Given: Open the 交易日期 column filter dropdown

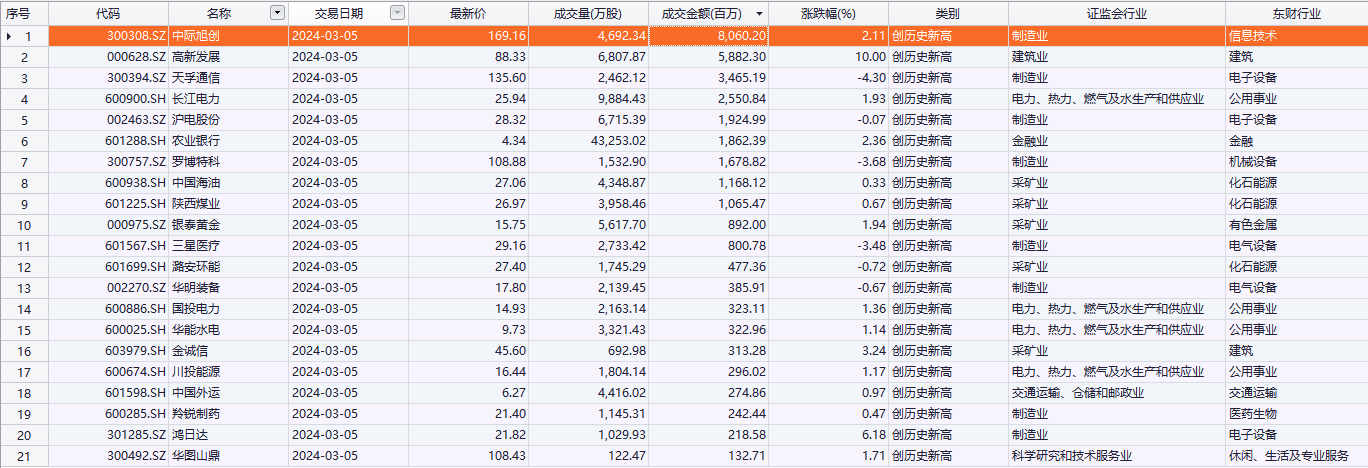Looking at the screenshot, I should (397, 13).
